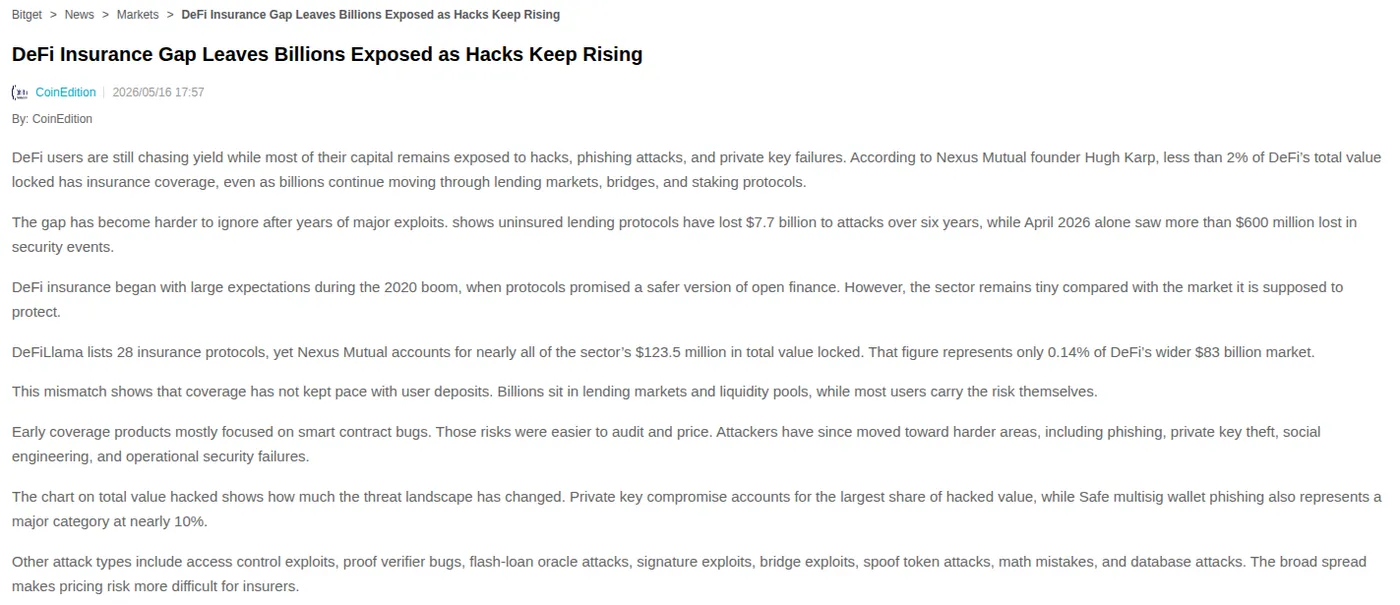
Task: Click the CoinEdition logo icon
Action: 20,92
